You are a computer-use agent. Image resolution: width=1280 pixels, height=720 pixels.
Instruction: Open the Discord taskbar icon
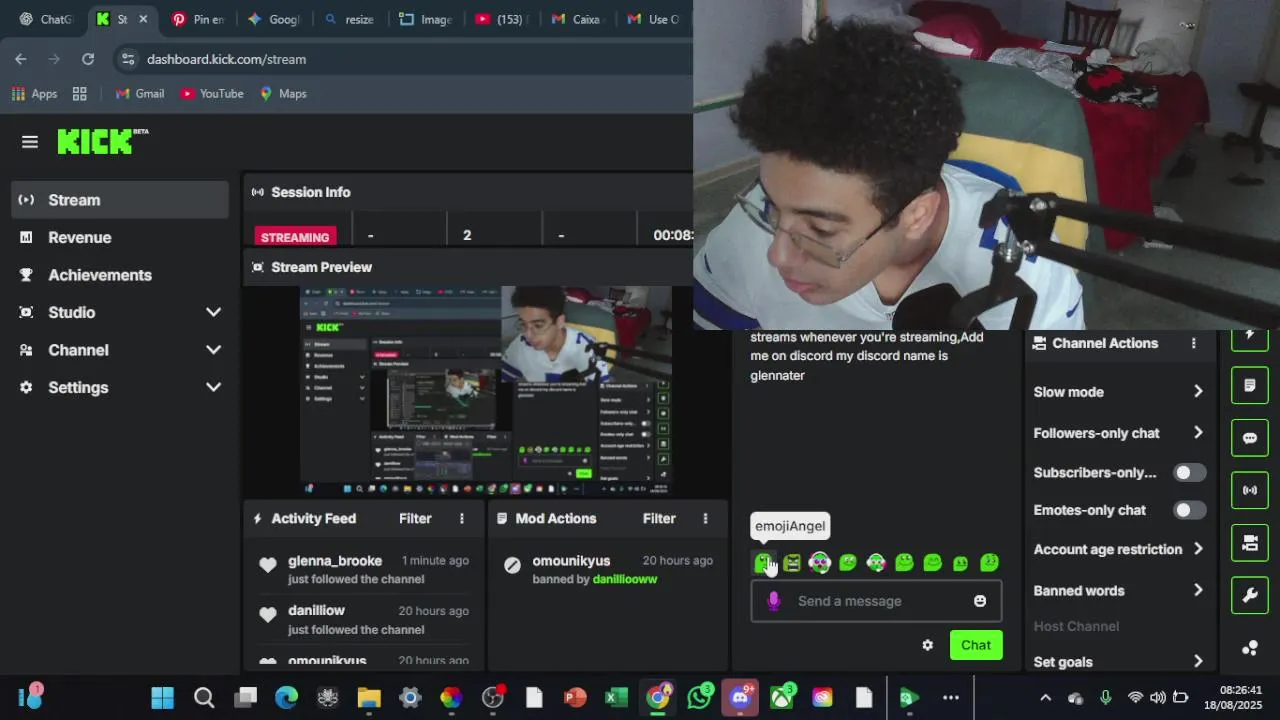click(x=741, y=697)
